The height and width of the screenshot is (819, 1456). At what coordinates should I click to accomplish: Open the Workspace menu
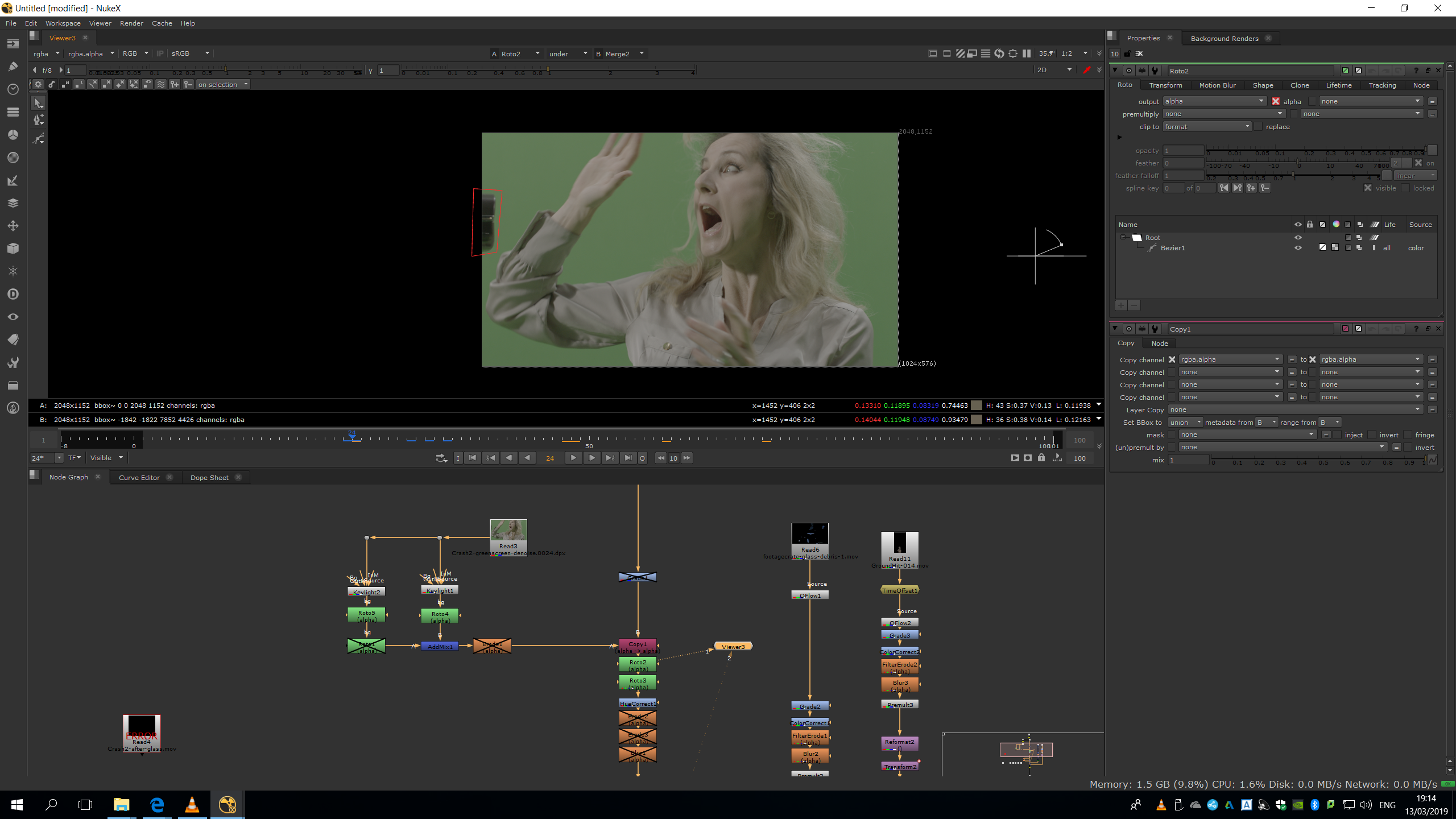(x=63, y=23)
